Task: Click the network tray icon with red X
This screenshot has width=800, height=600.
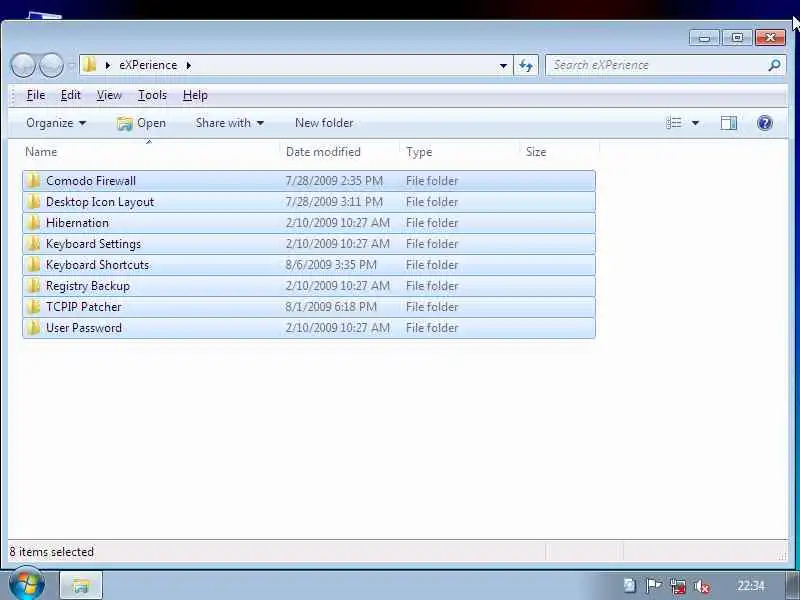Action: point(678,586)
